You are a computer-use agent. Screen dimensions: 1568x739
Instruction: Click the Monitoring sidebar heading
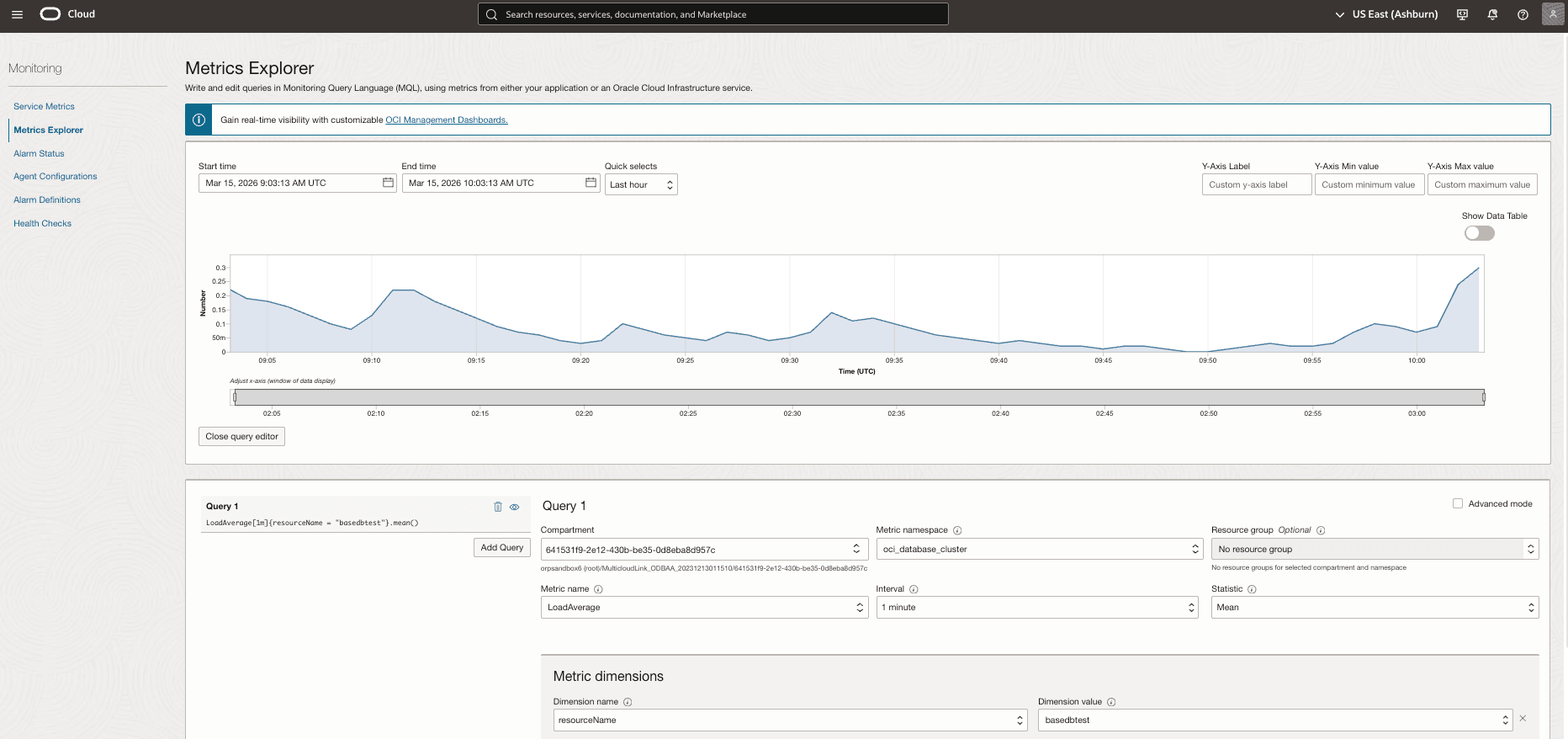(35, 68)
